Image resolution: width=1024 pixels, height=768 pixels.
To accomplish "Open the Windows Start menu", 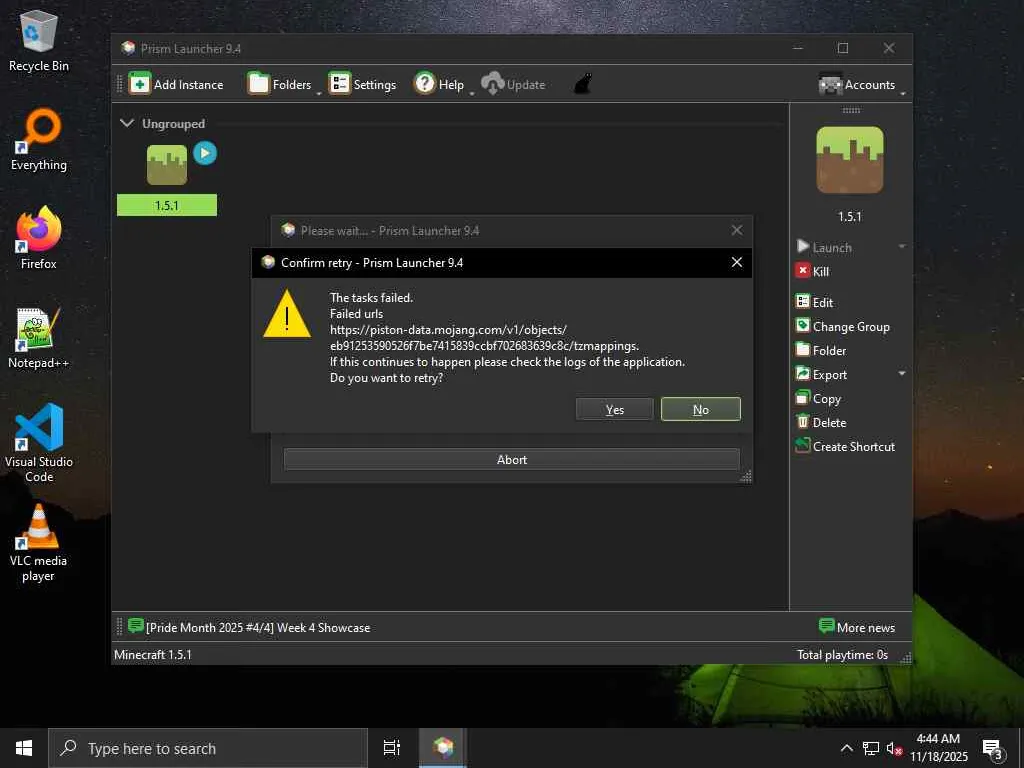I will 24,748.
